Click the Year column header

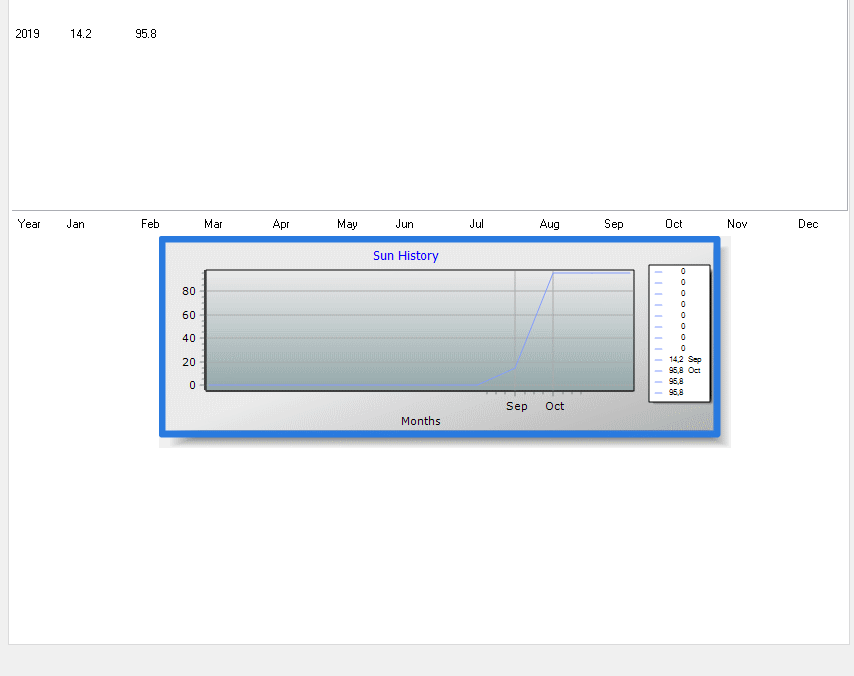(x=29, y=224)
